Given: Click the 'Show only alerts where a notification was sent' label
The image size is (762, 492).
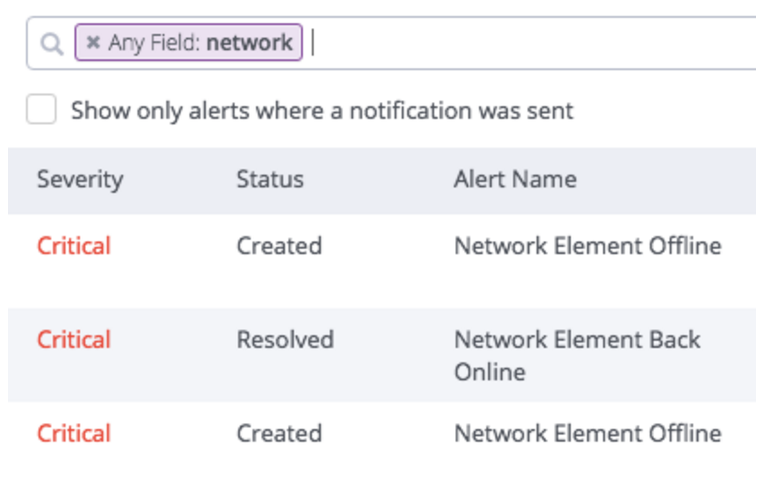Looking at the screenshot, I should 322,110.
